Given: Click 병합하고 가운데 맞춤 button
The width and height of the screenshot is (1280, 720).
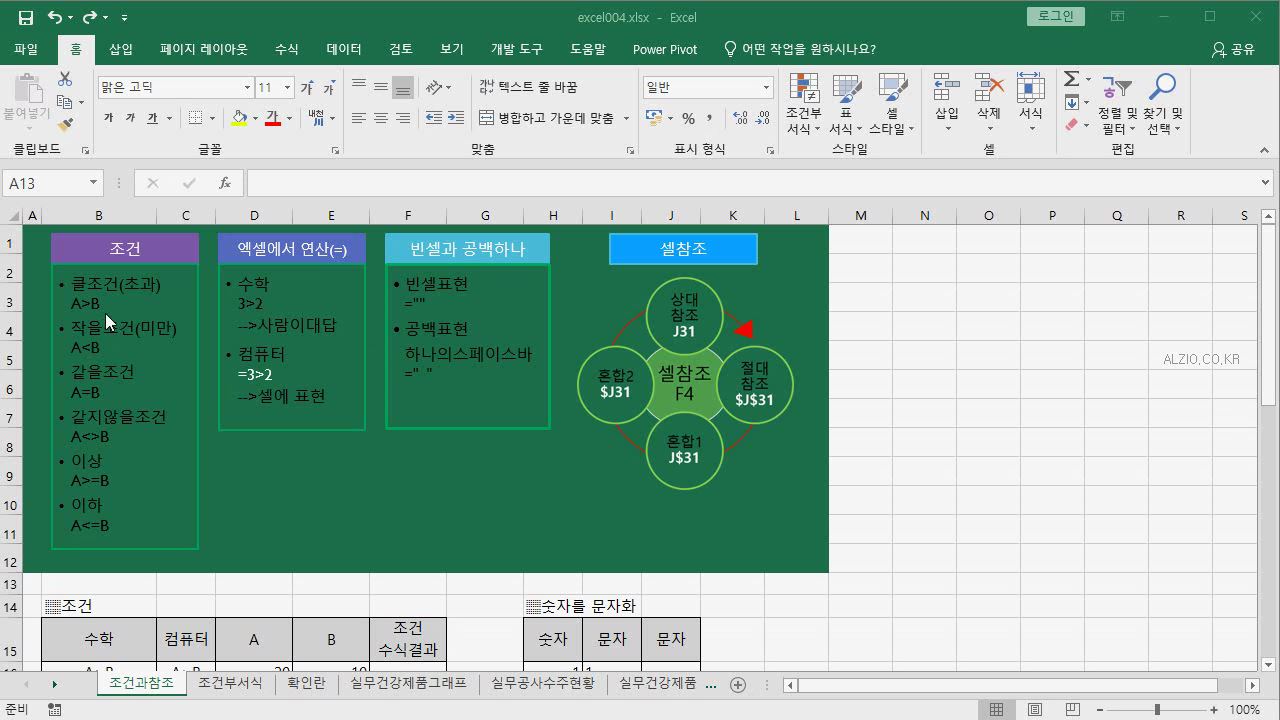Looking at the screenshot, I should (x=547, y=118).
